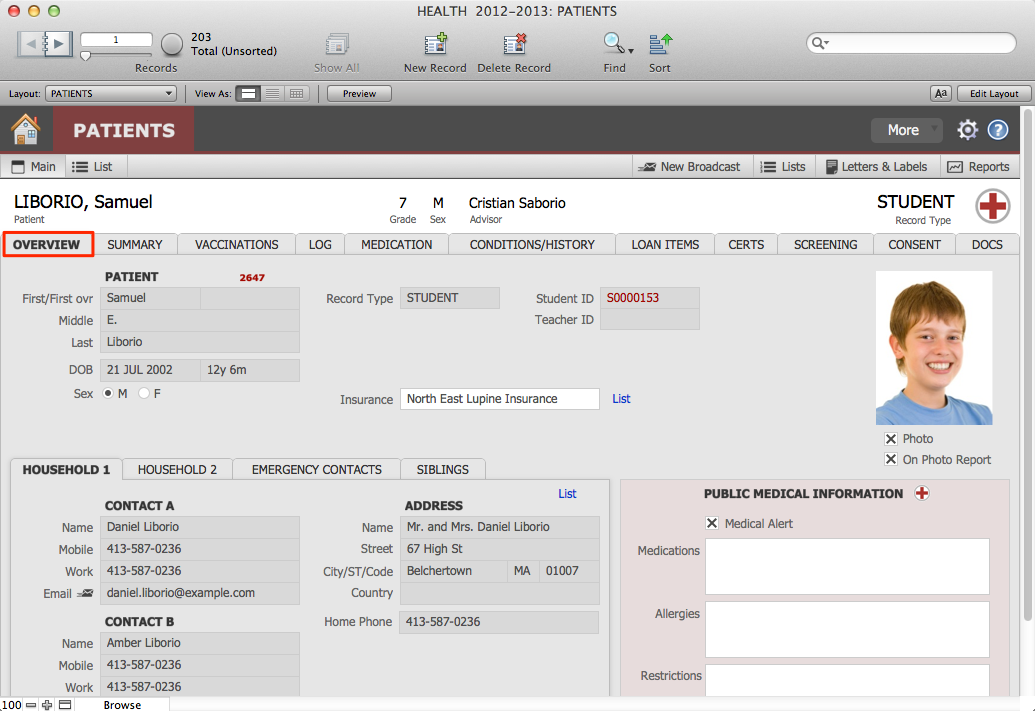This screenshot has height=711, width=1035.
Task: Open settings with the gear icon
Action: [x=967, y=130]
